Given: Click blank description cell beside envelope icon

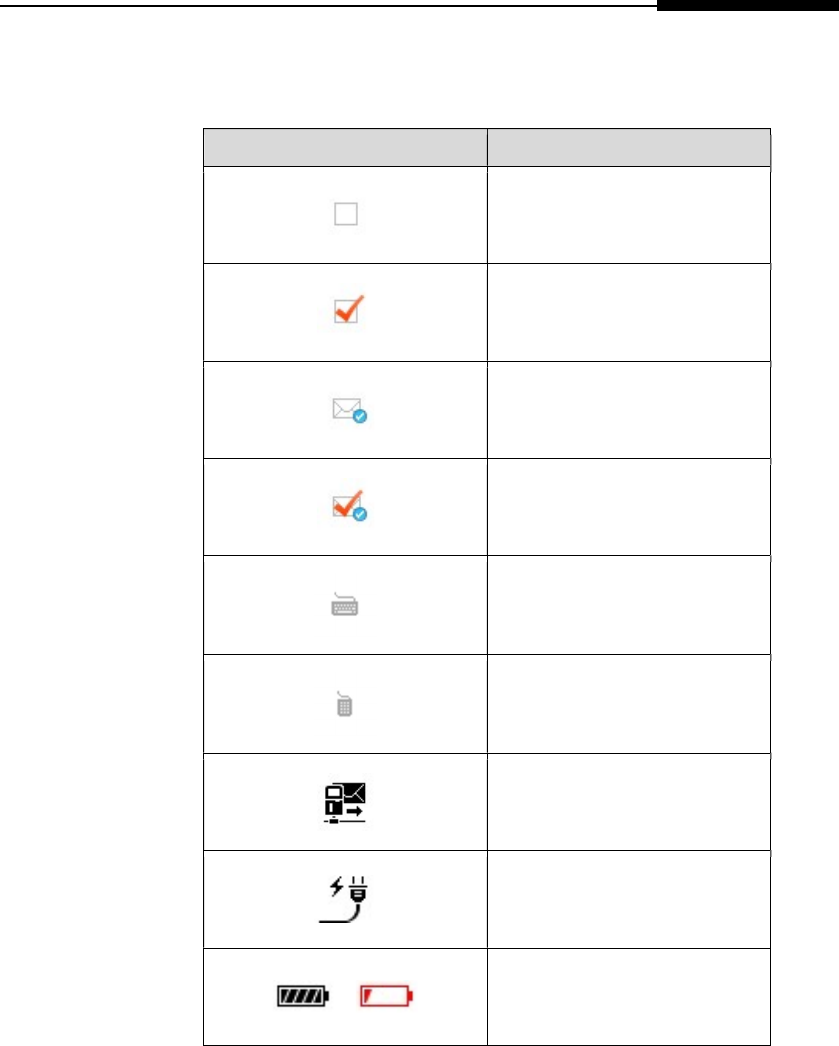Looking at the screenshot, I should (629, 409).
